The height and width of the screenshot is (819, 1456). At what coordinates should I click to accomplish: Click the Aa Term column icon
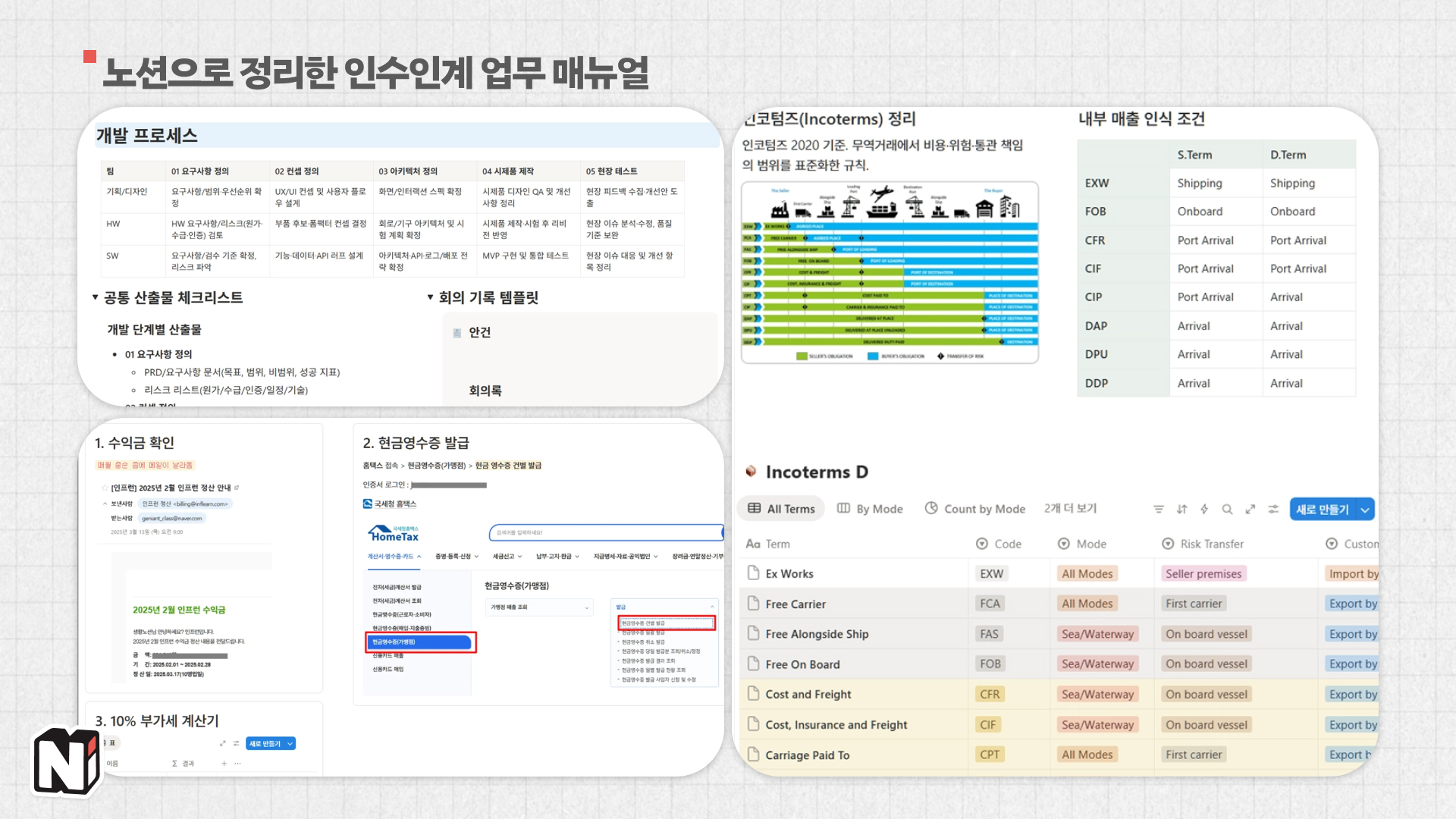pos(752,544)
